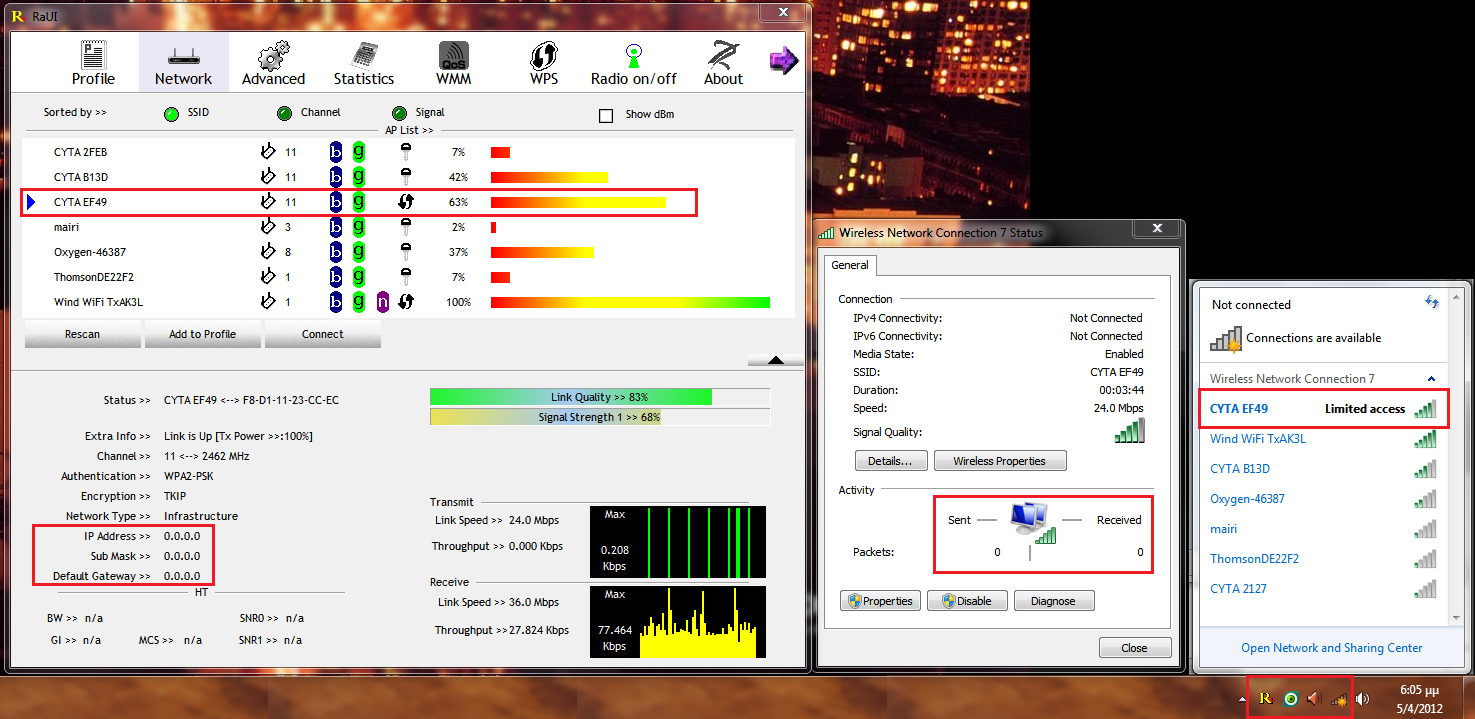
Task: Select CYTA EF49 row in AP list
Action: (408, 202)
